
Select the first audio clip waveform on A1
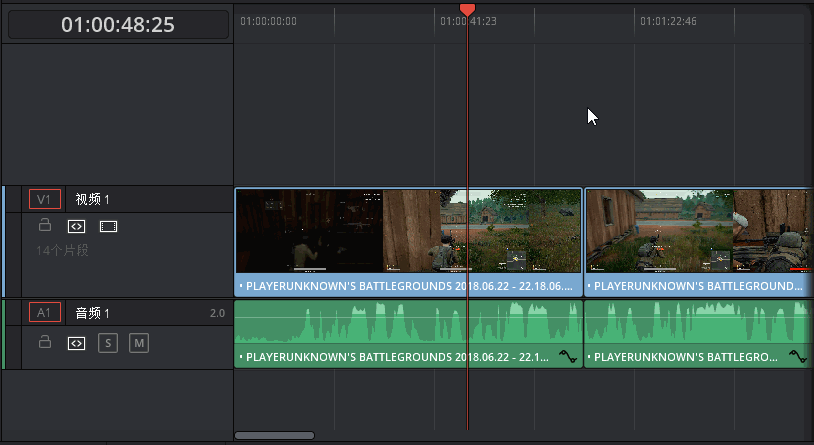(408, 322)
